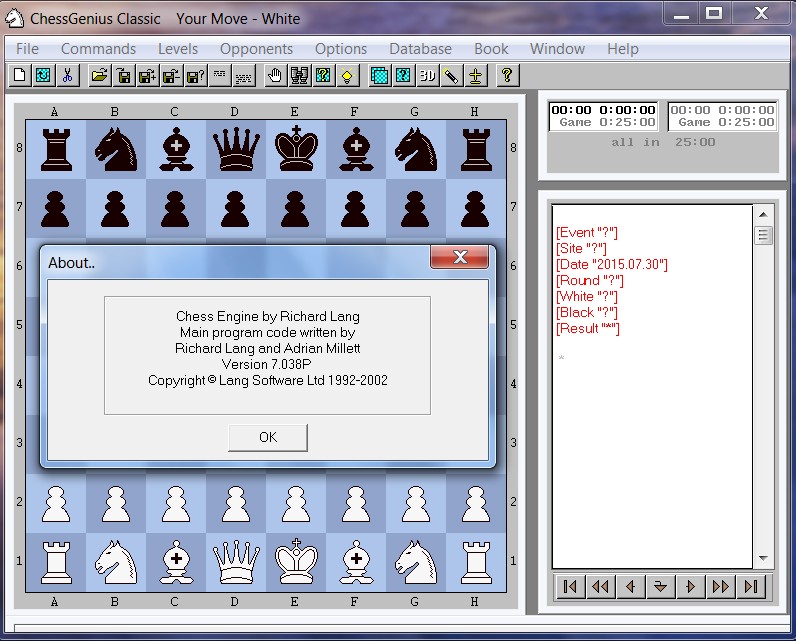Click the open-folder toolbar icon
This screenshot has width=796, height=641.
tap(100, 76)
